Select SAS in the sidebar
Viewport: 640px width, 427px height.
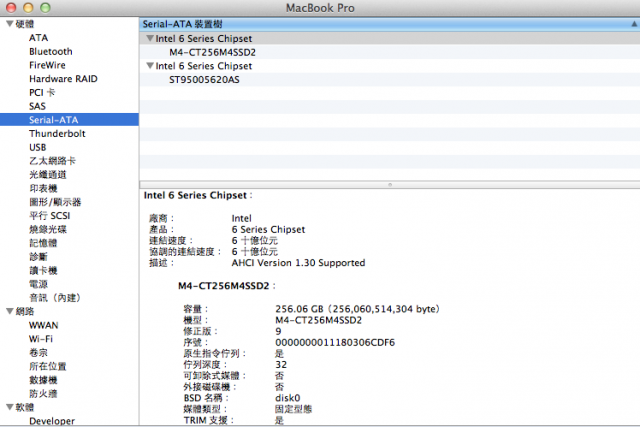37,106
